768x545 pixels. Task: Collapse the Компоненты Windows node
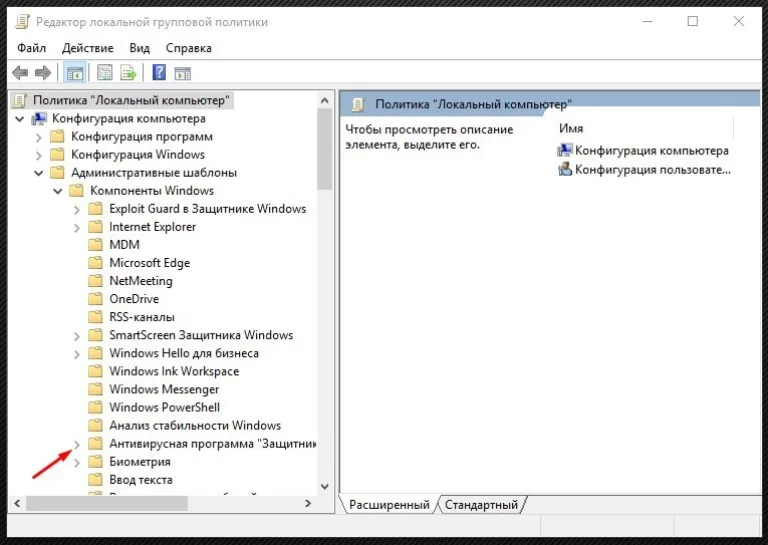tap(58, 191)
